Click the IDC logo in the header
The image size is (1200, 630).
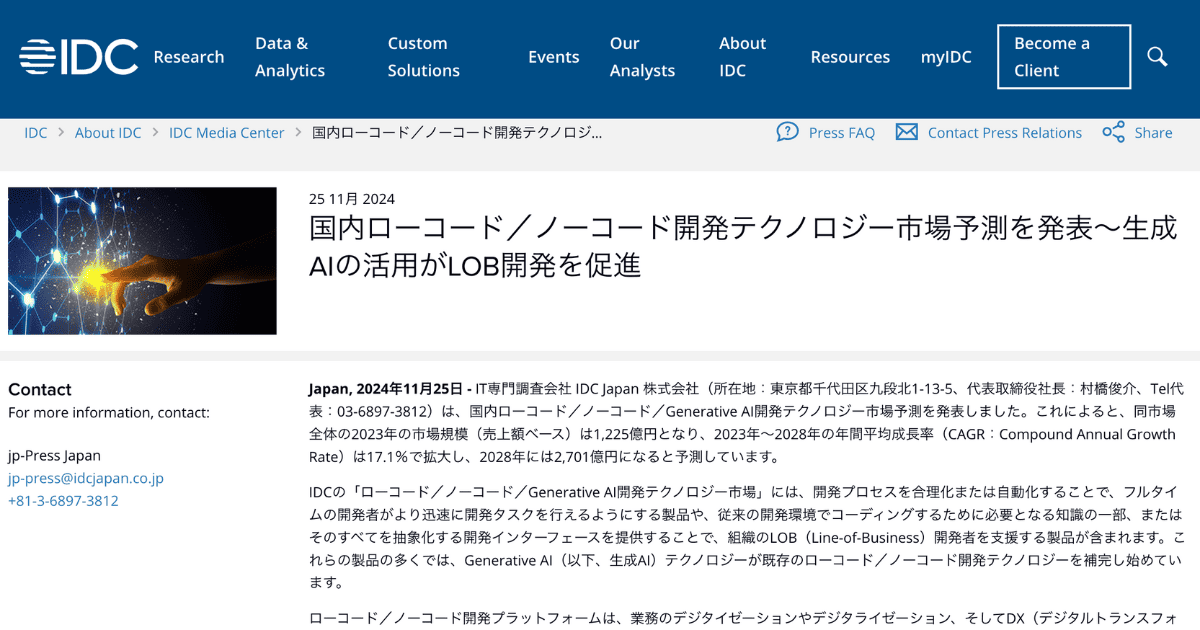click(80, 56)
